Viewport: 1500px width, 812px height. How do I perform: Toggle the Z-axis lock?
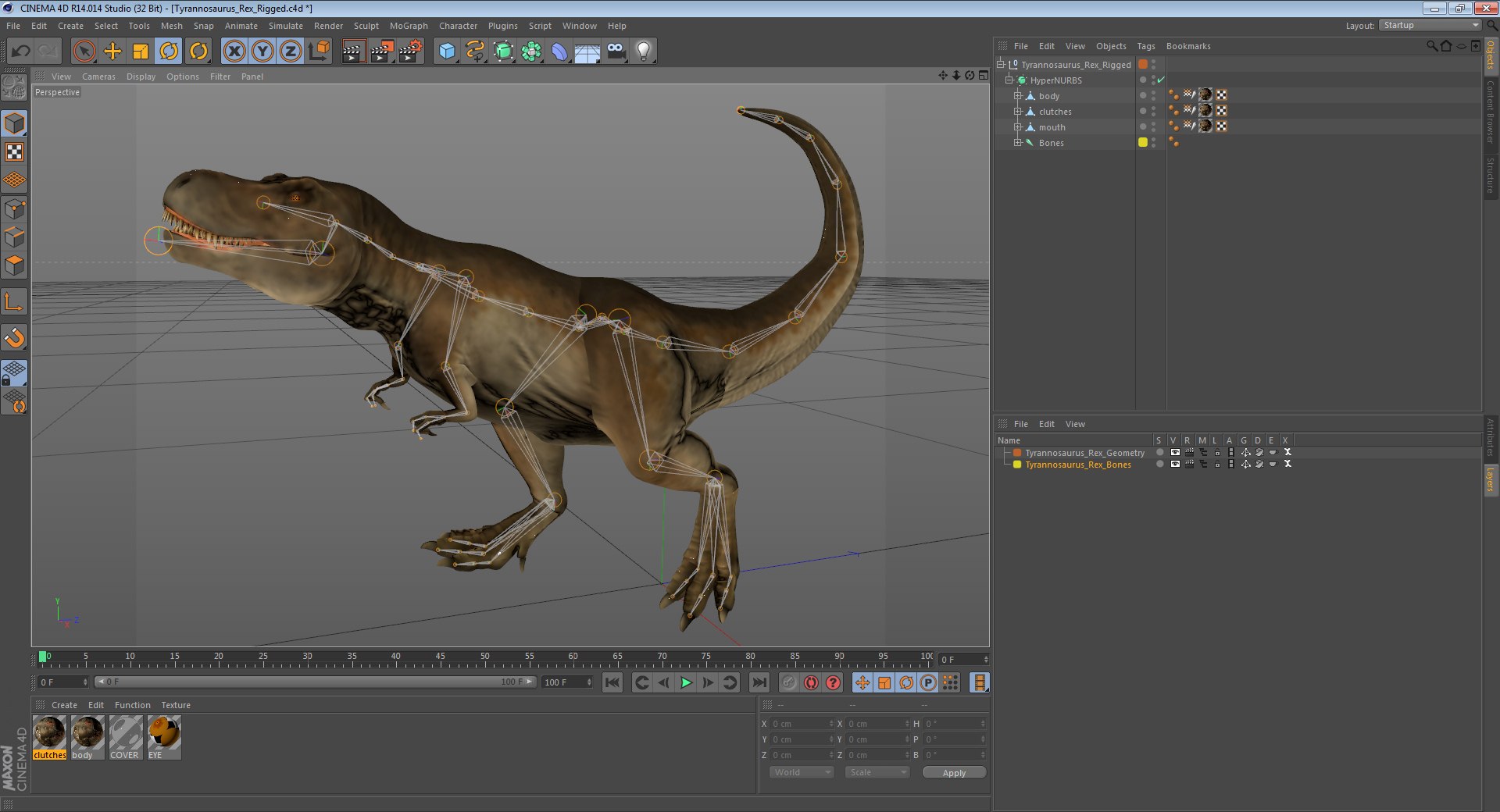tap(291, 52)
